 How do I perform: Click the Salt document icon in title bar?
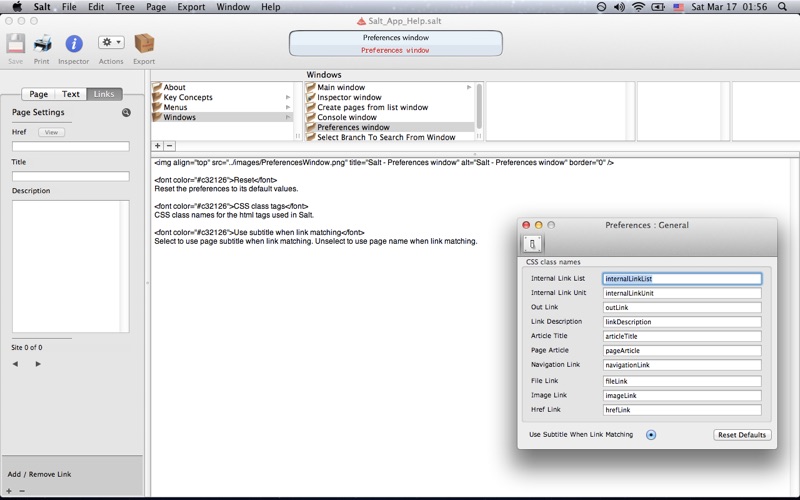coord(361,21)
